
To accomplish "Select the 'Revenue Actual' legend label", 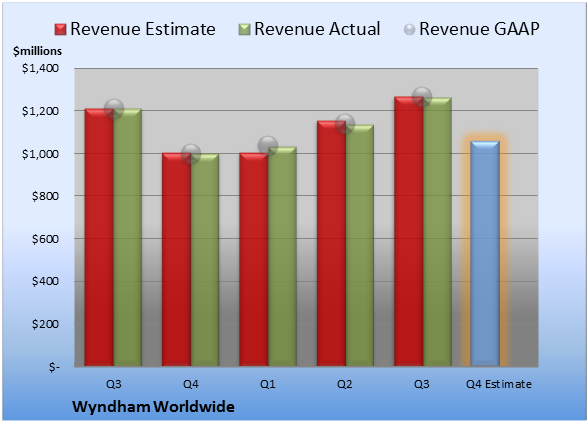I will (x=317, y=29).
